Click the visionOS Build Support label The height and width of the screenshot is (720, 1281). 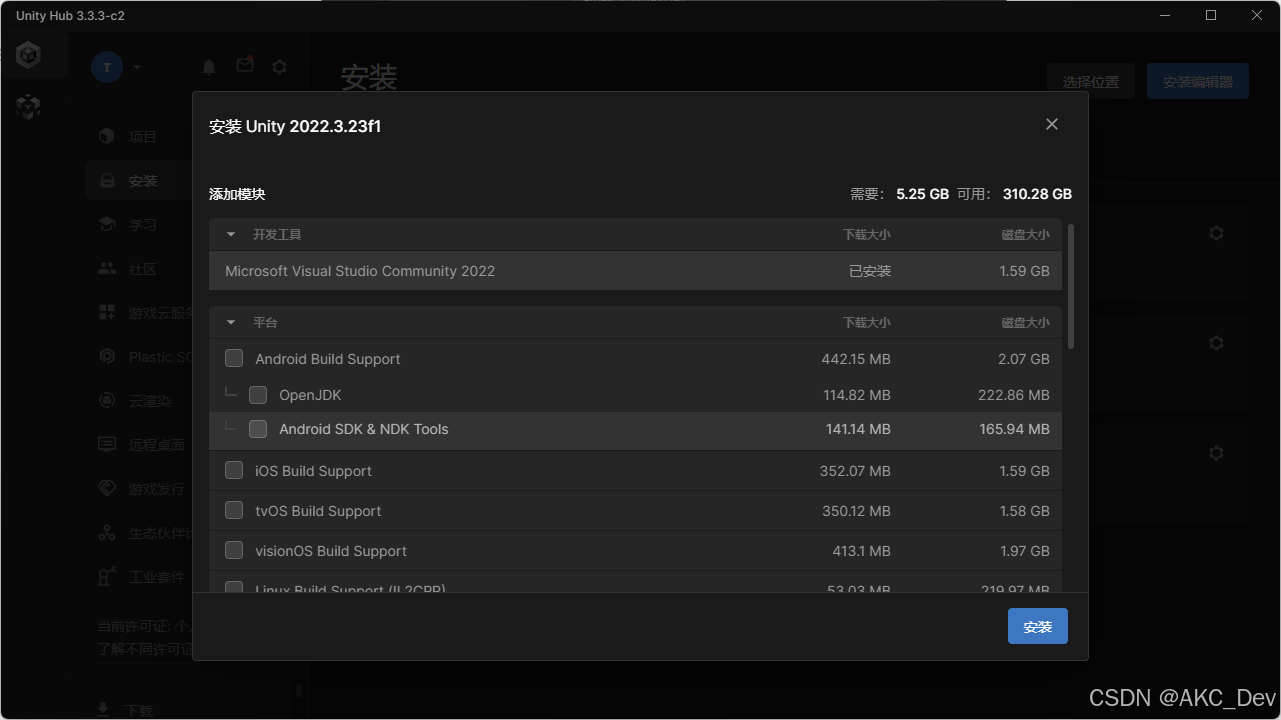pyautogui.click(x=331, y=551)
